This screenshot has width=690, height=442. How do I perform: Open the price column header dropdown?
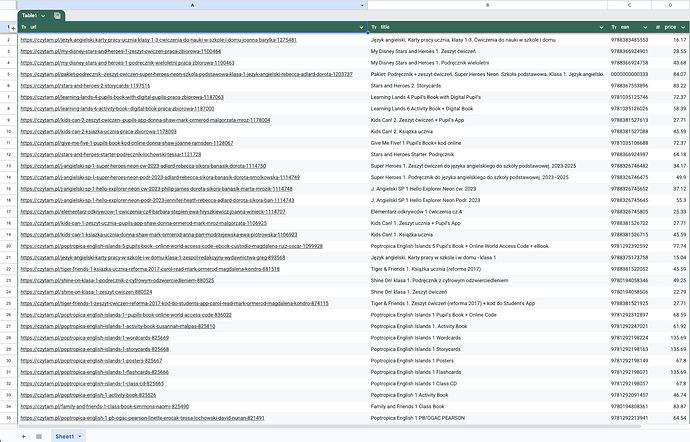pos(683,27)
